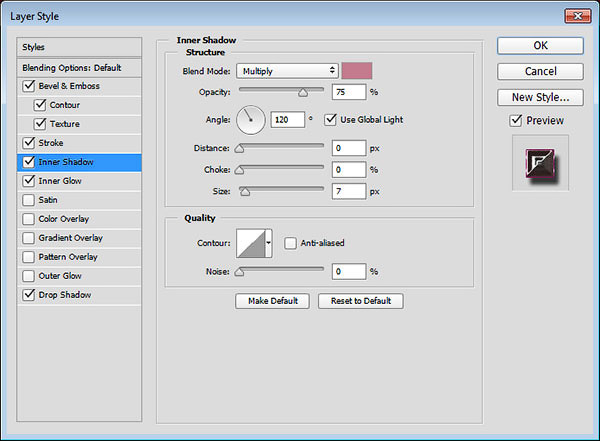The height and width of the screenshot is (441, 600).
Task: Open the inner shadow color swatch
Action: (357, 71)
